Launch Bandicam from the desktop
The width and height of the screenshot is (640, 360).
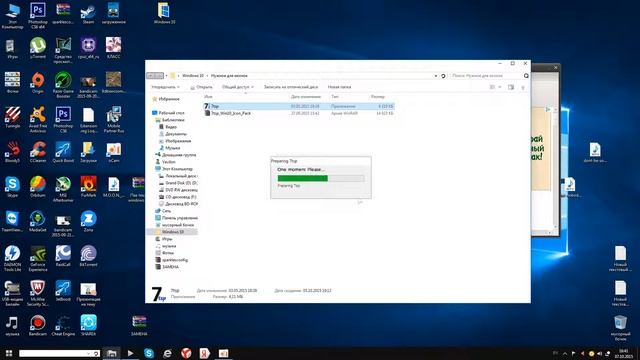[38, 325]
